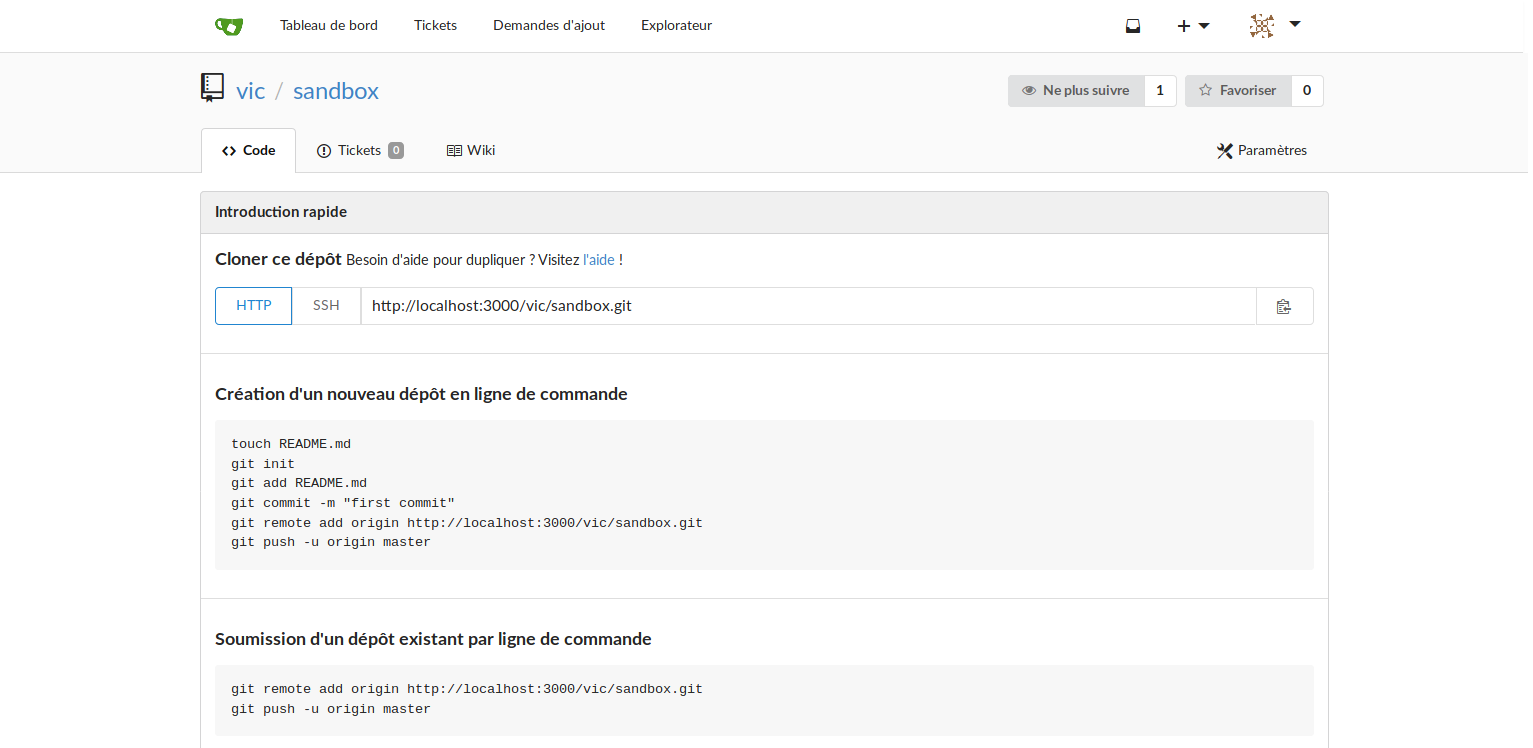1533x748 pixels.
Task: Select the HTTP clone protocol
Action: (x=254, y=306)
